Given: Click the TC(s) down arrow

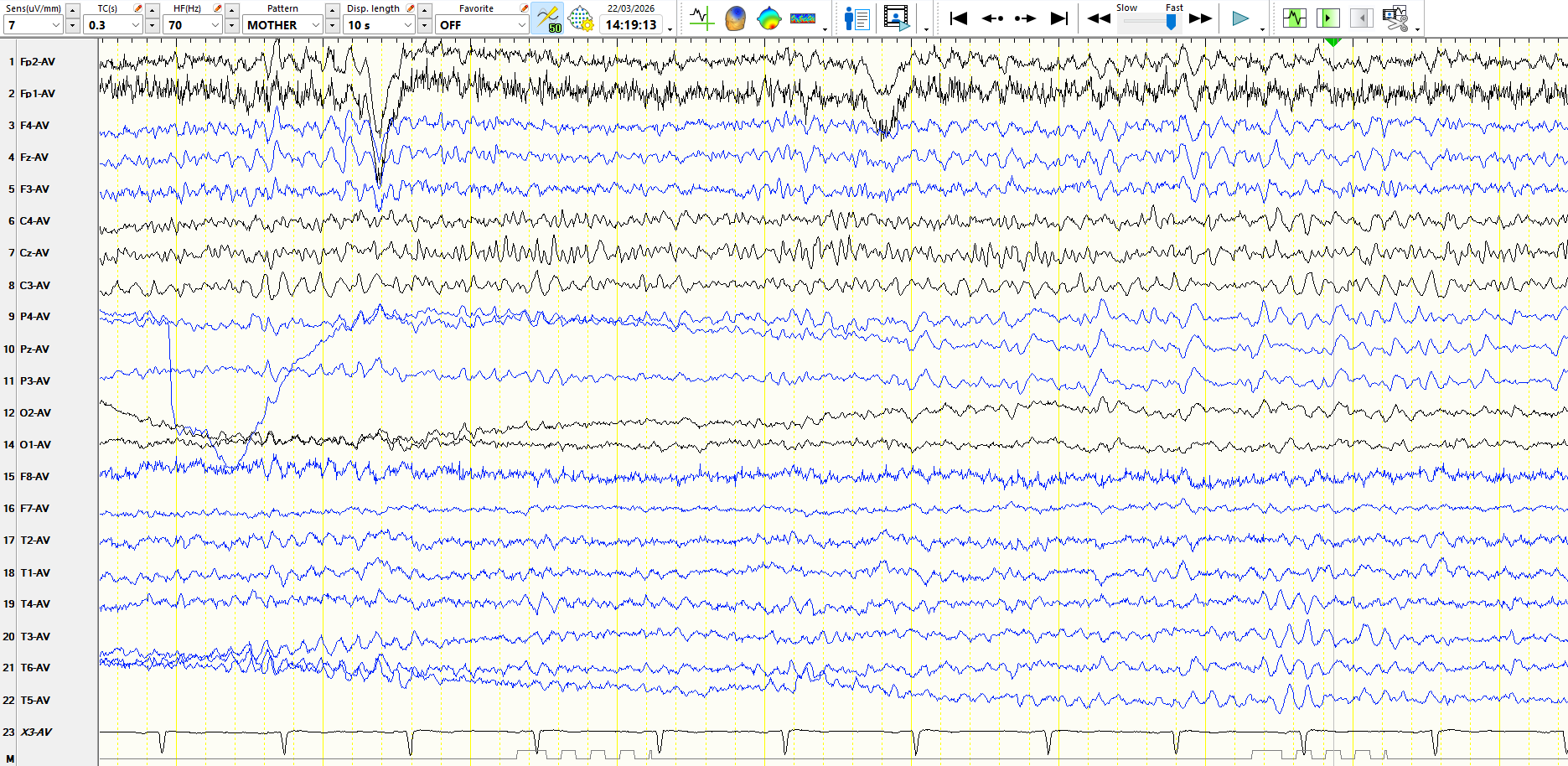Looking at the screenshot, I should click(153, 26).
